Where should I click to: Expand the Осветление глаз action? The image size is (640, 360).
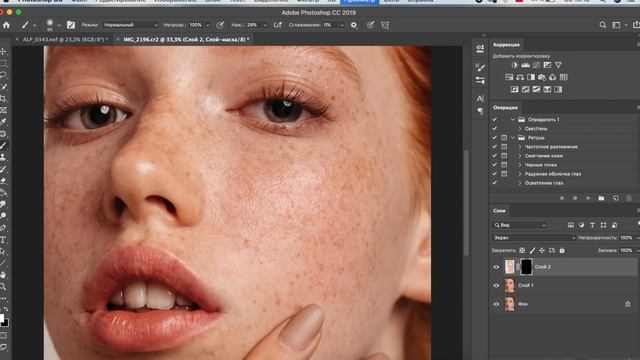[x=520, y=183]
